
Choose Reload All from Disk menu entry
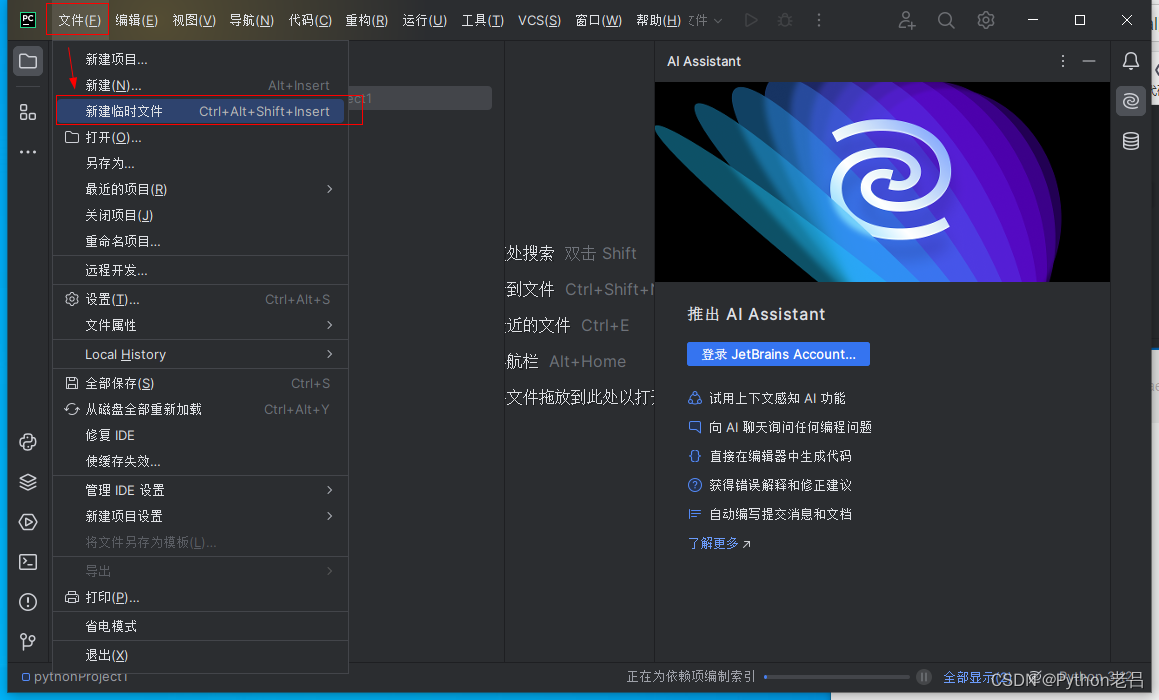[x=200, y=409]
